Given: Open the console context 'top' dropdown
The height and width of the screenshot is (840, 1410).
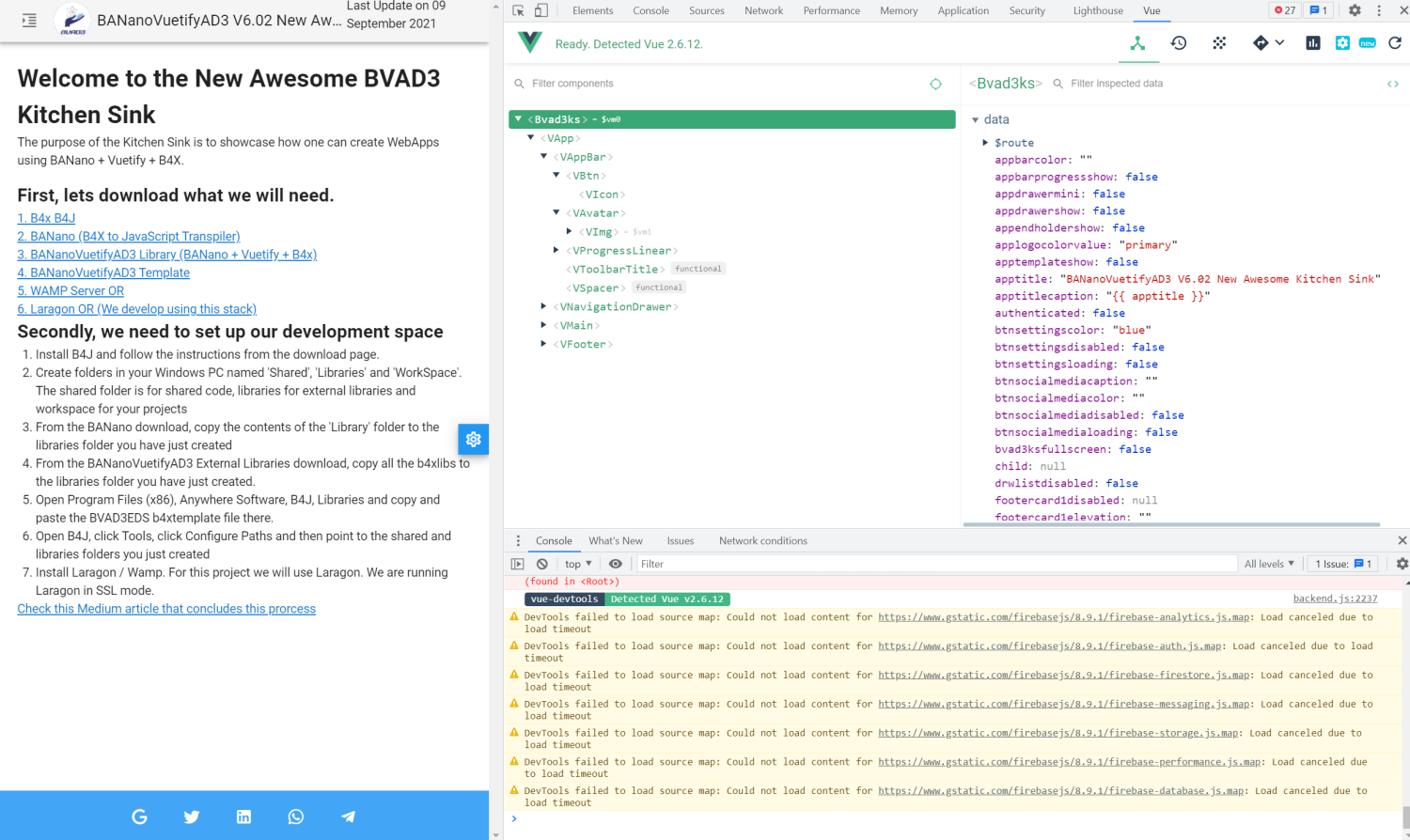Looking at the screenshot, I should [x=578, y=564].
